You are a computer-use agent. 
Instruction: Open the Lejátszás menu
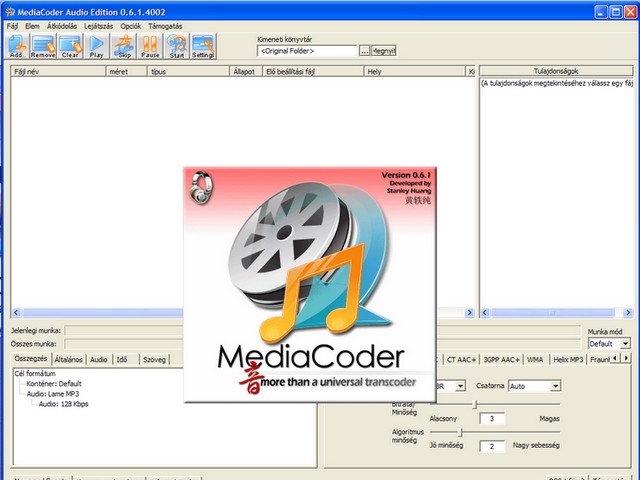pyautogui.click(x=98, y=26)
